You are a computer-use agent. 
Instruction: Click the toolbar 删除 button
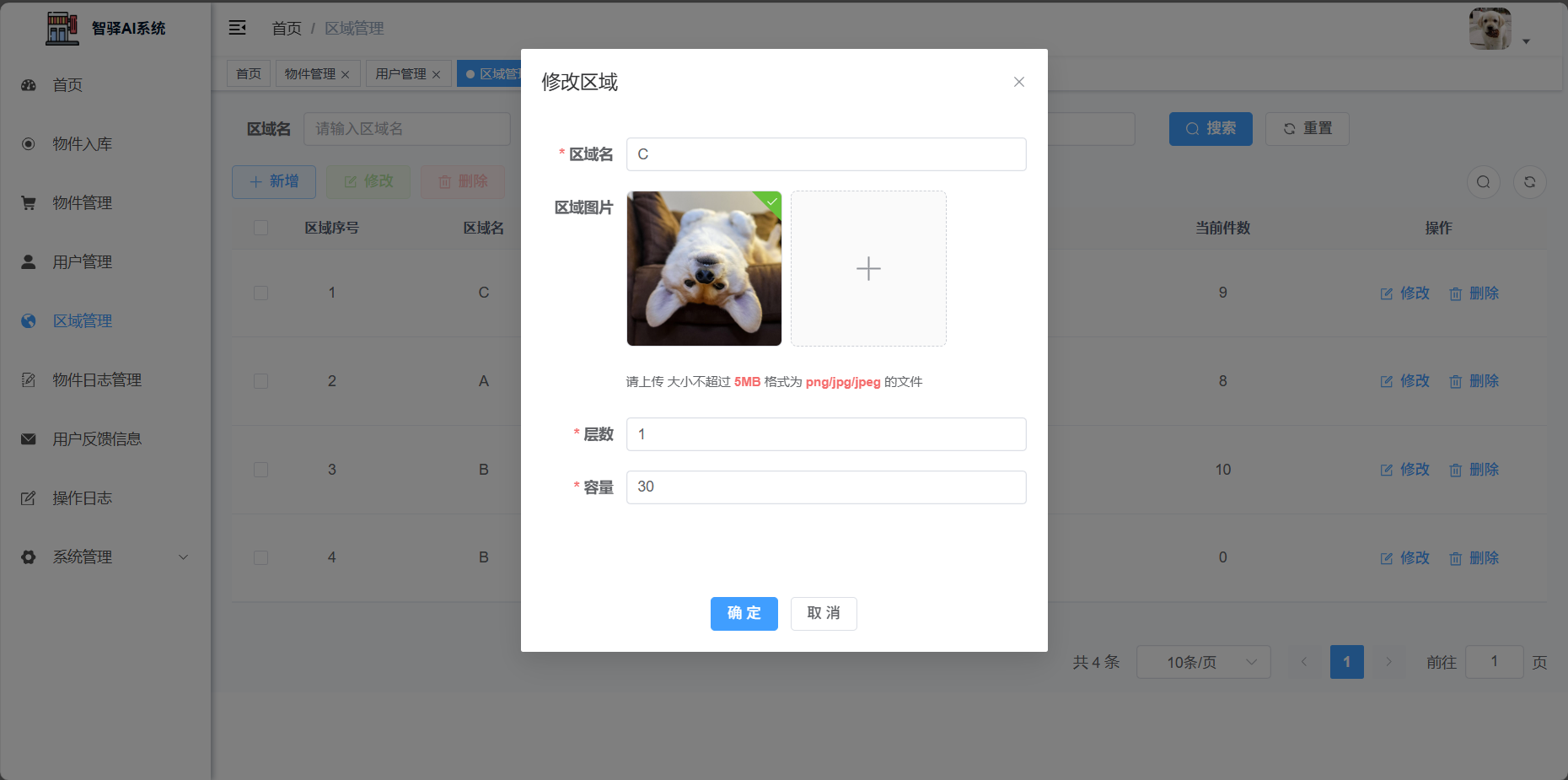[463, 182]
